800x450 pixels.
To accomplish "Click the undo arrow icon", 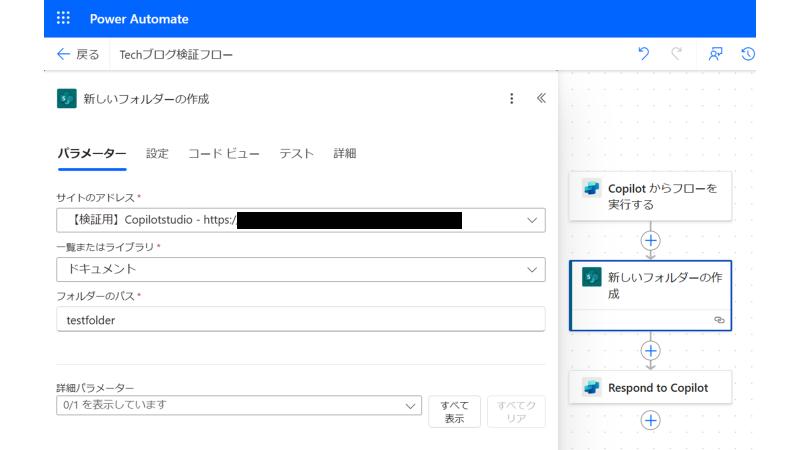I will coord(643,54).
